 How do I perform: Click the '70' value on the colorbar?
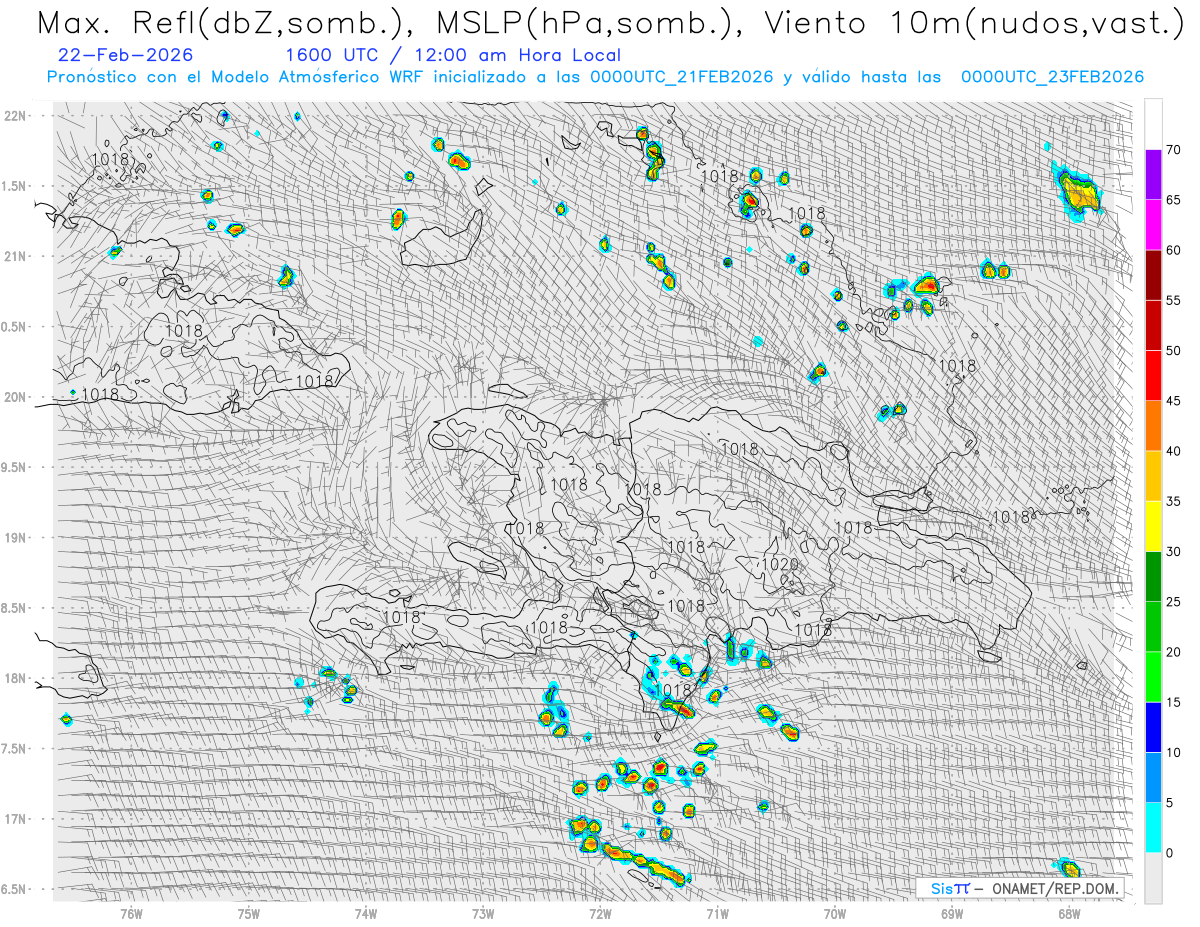[1173, 150]
